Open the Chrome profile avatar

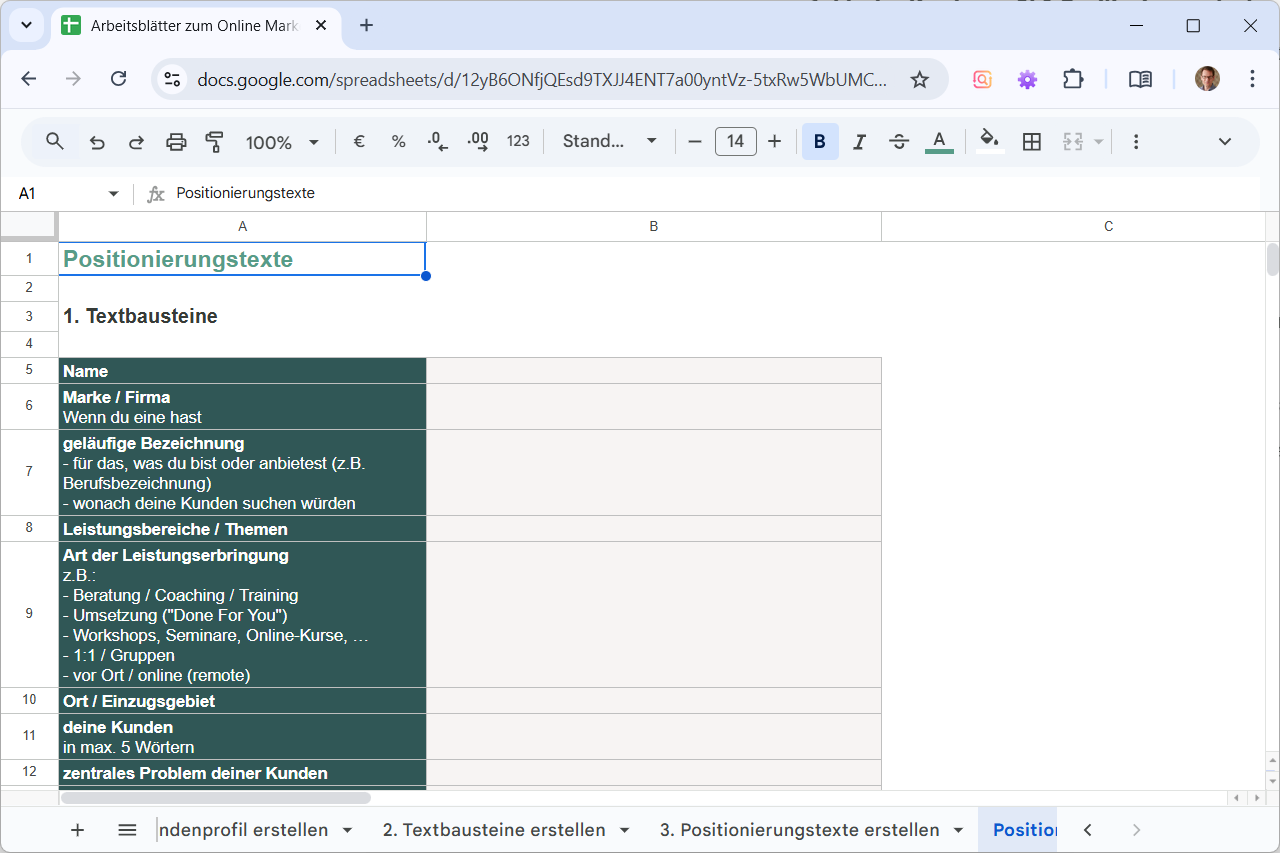coord(1207,79)
